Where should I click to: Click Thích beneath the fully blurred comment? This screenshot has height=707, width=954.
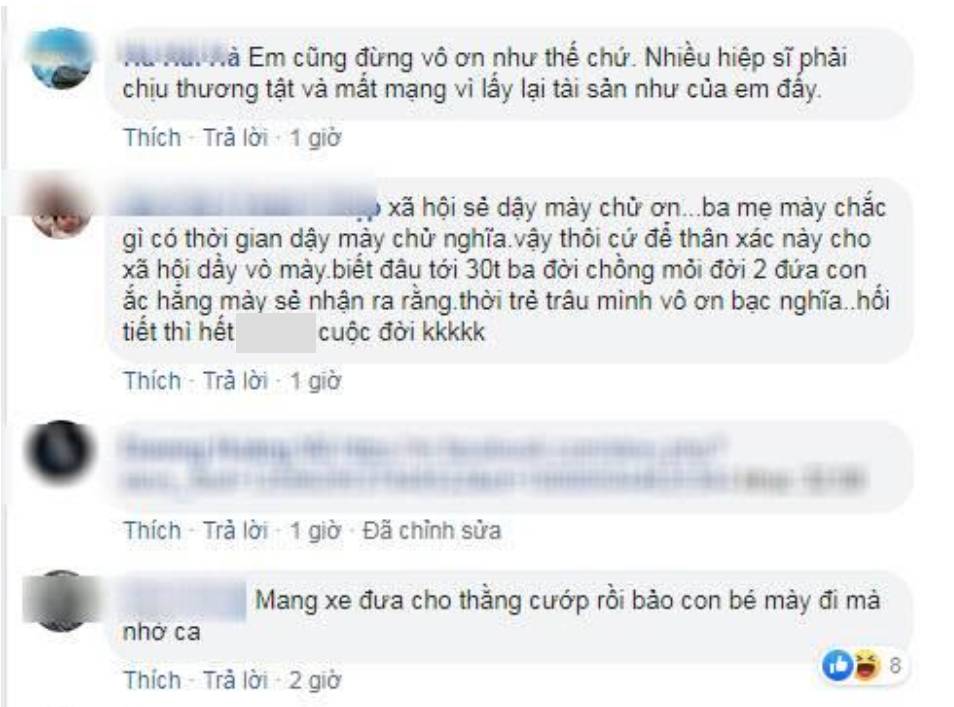[x=153, y=531]
